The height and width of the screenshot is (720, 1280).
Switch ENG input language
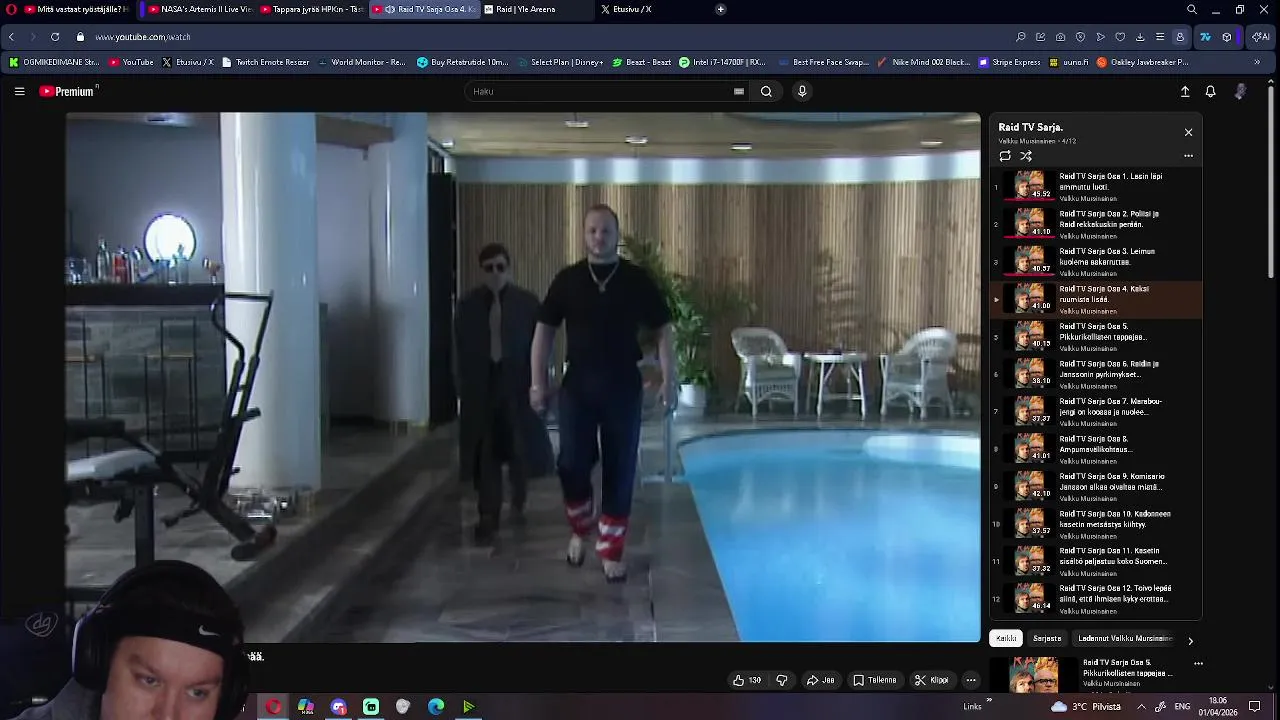[x=1182, y=706]
